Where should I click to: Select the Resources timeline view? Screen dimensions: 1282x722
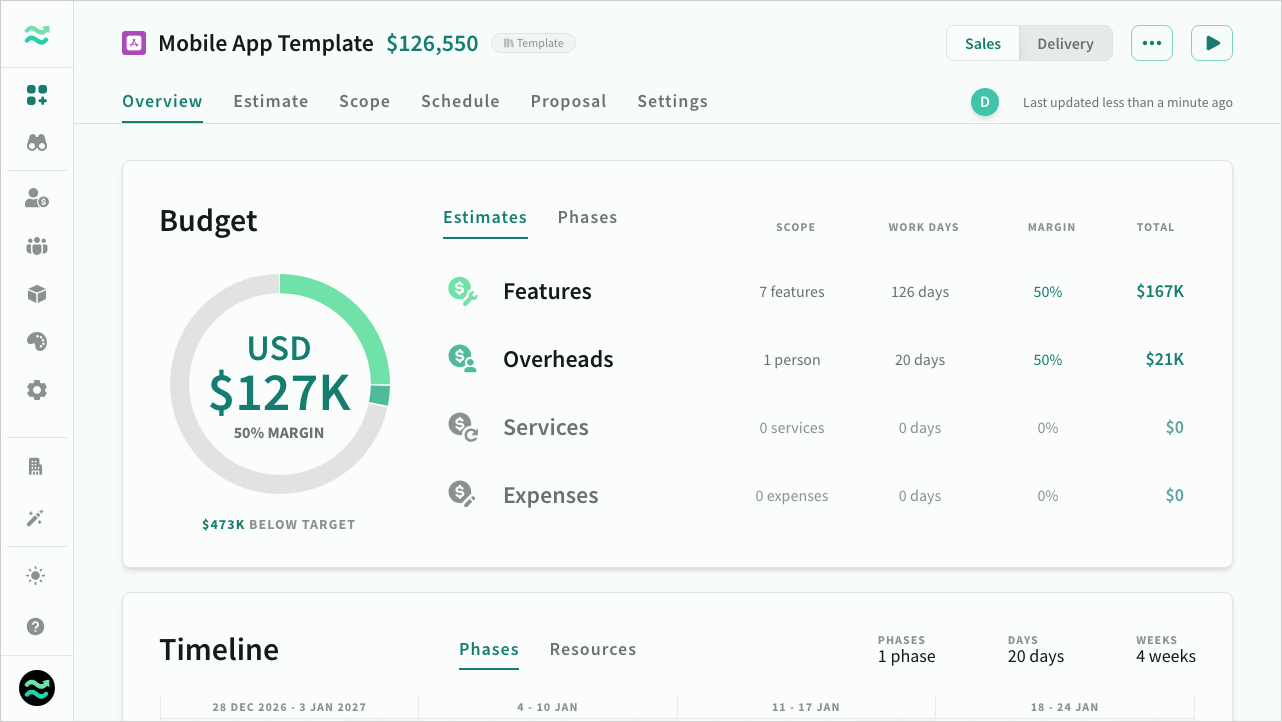(593, 649)
